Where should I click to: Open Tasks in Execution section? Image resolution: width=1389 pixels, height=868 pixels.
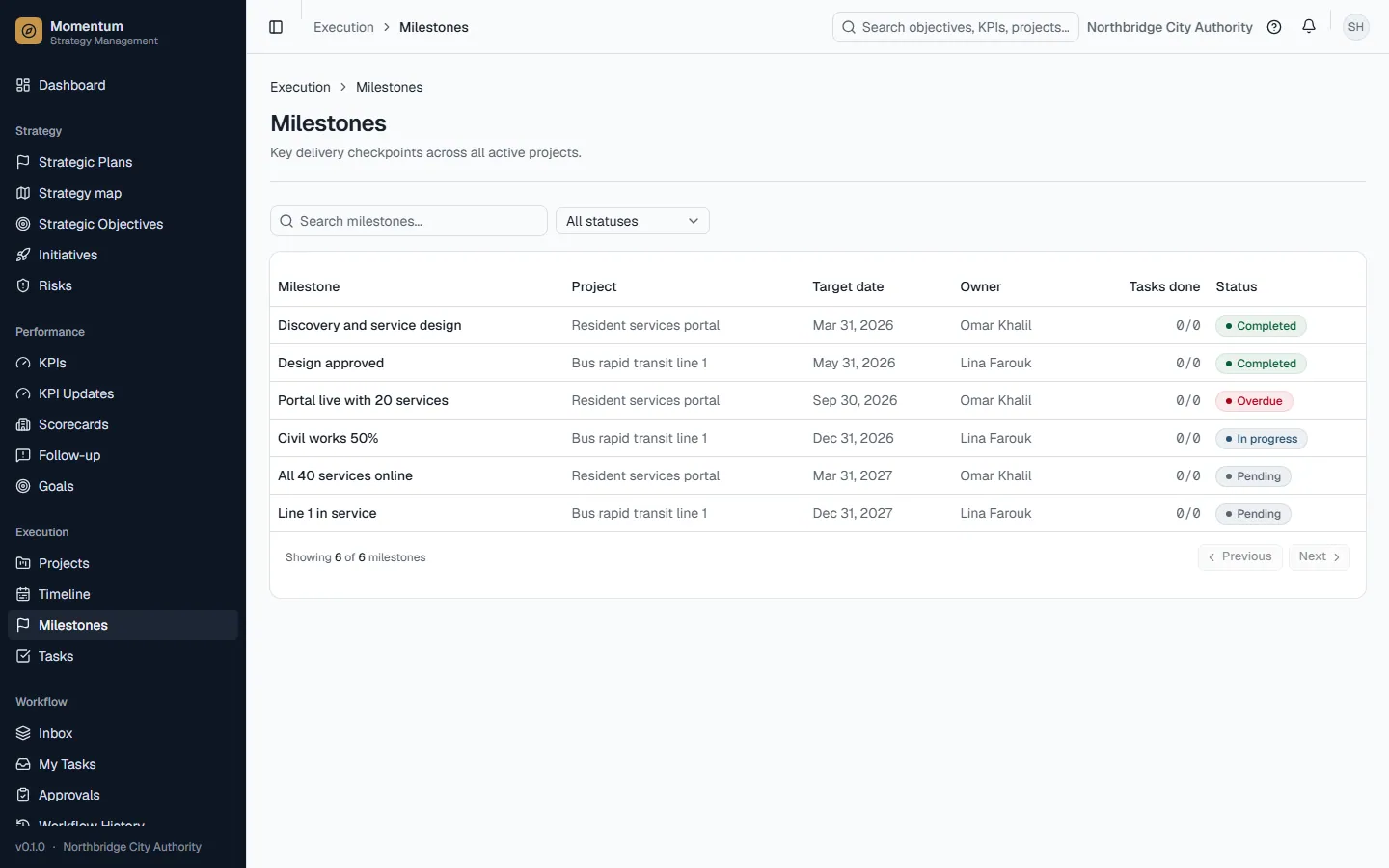pos(123,656)
